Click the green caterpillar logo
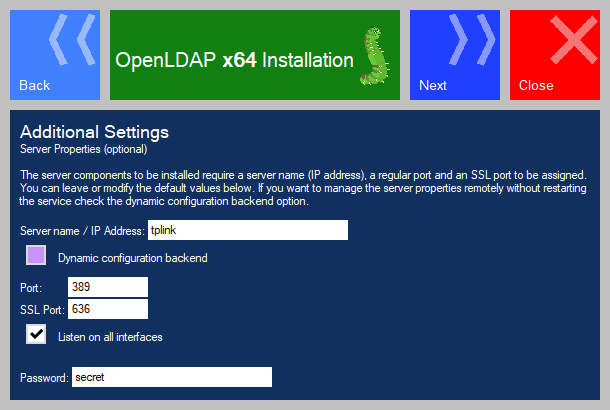610x410 pixels. 374,56
